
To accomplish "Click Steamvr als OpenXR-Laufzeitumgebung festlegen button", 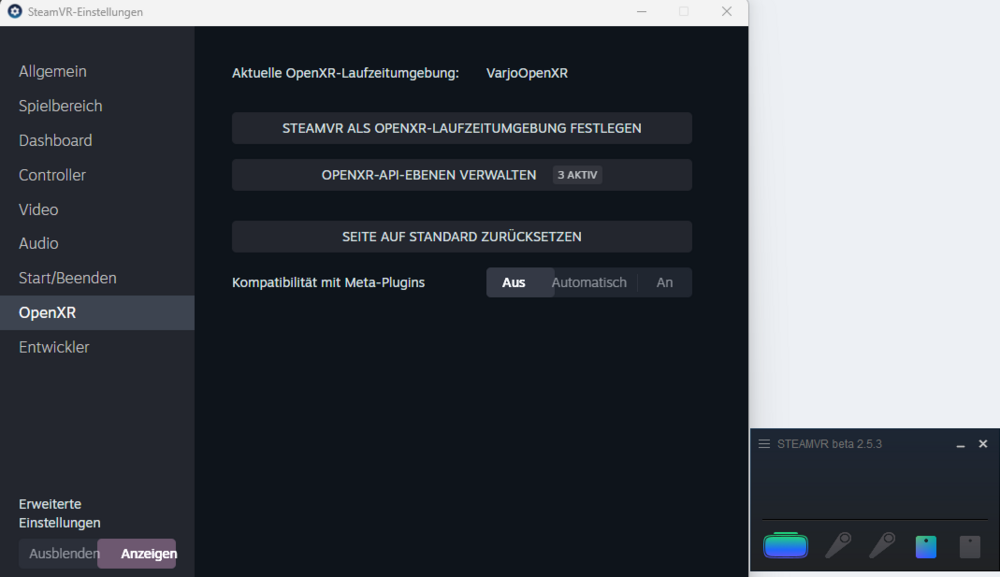I will pyautogui.click(x=462, y=128).
